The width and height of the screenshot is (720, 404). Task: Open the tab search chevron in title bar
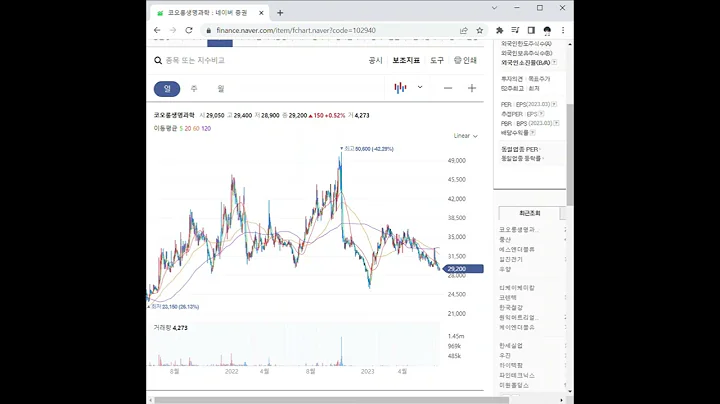(494, 8)
